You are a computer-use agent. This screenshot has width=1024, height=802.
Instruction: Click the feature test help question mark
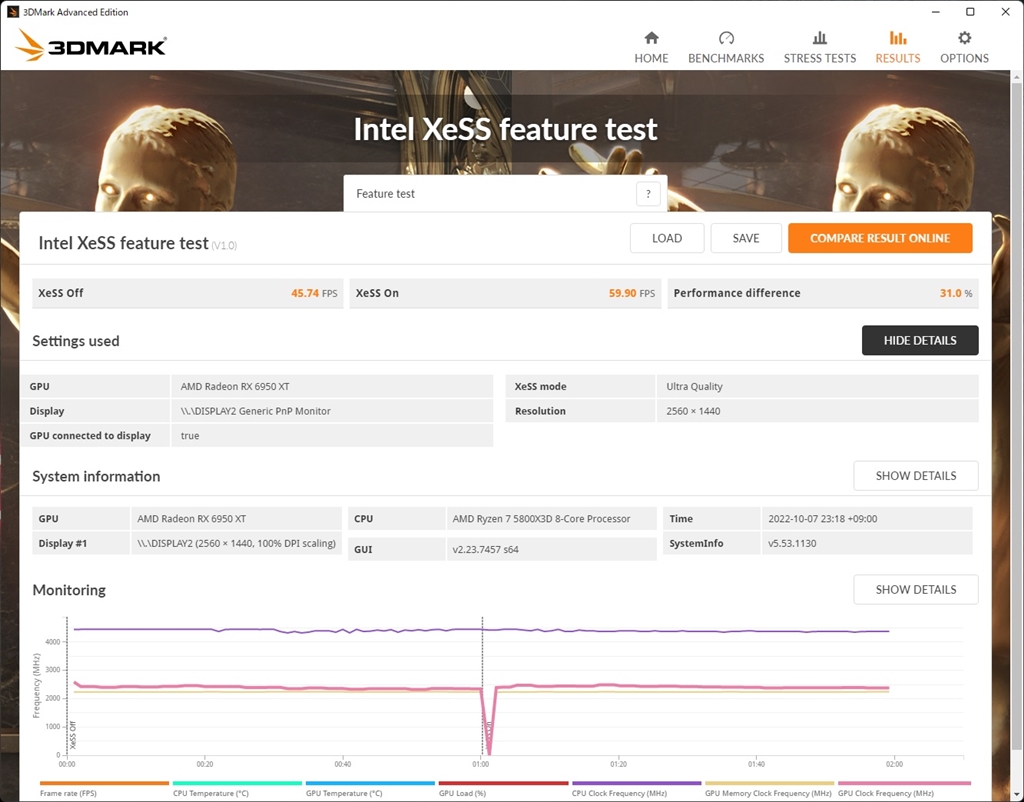pyautogui.click(x=648, y=194)
